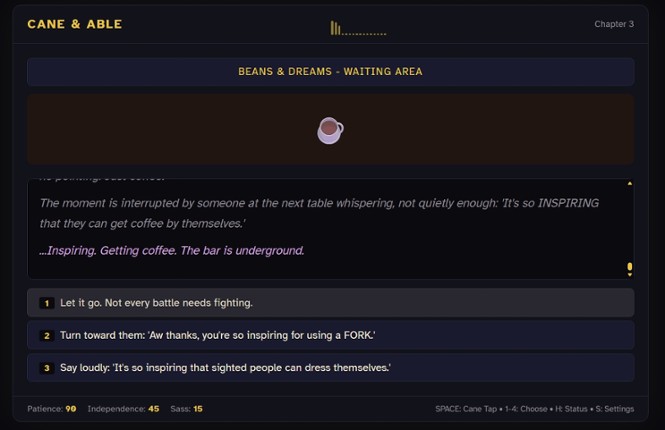Click the Patience stat value
The width and height of the screenshot is (665, 430).
(x=71, y=409)
